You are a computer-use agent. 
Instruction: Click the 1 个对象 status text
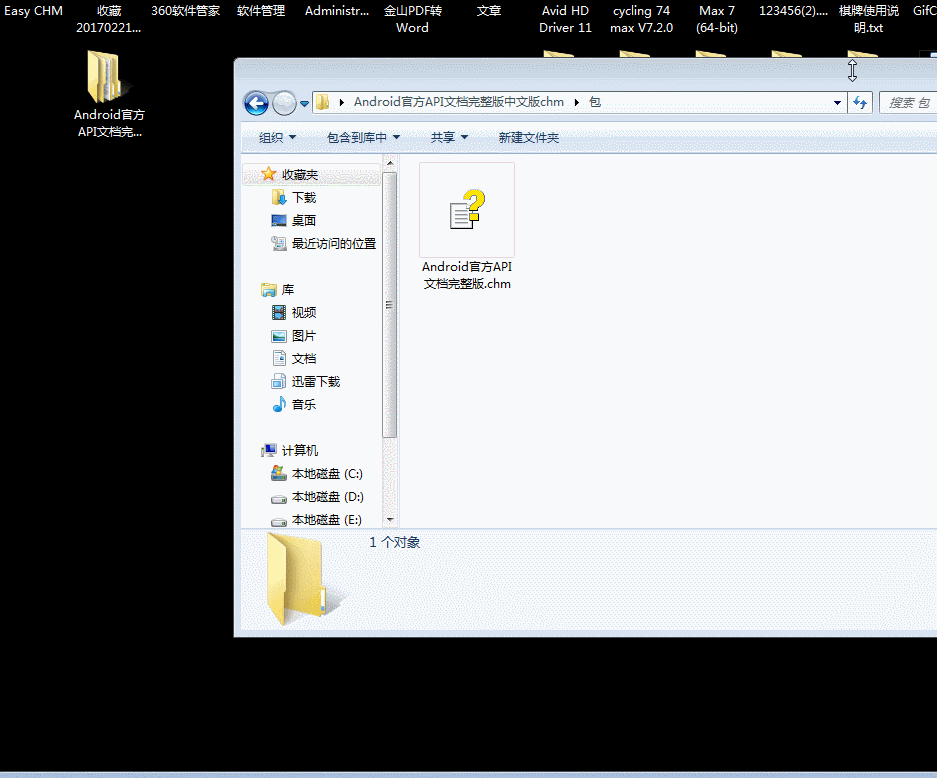pyautogui.click(x=394, y=542)
